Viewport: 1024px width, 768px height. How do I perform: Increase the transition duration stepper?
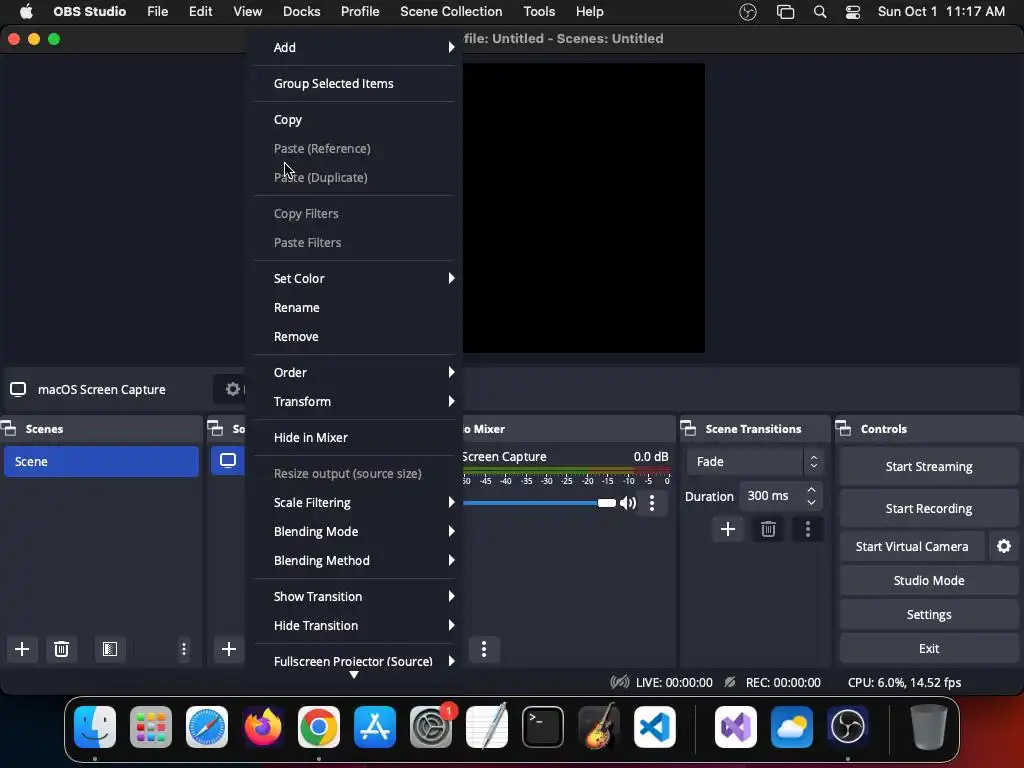click(x=811, y=490)
